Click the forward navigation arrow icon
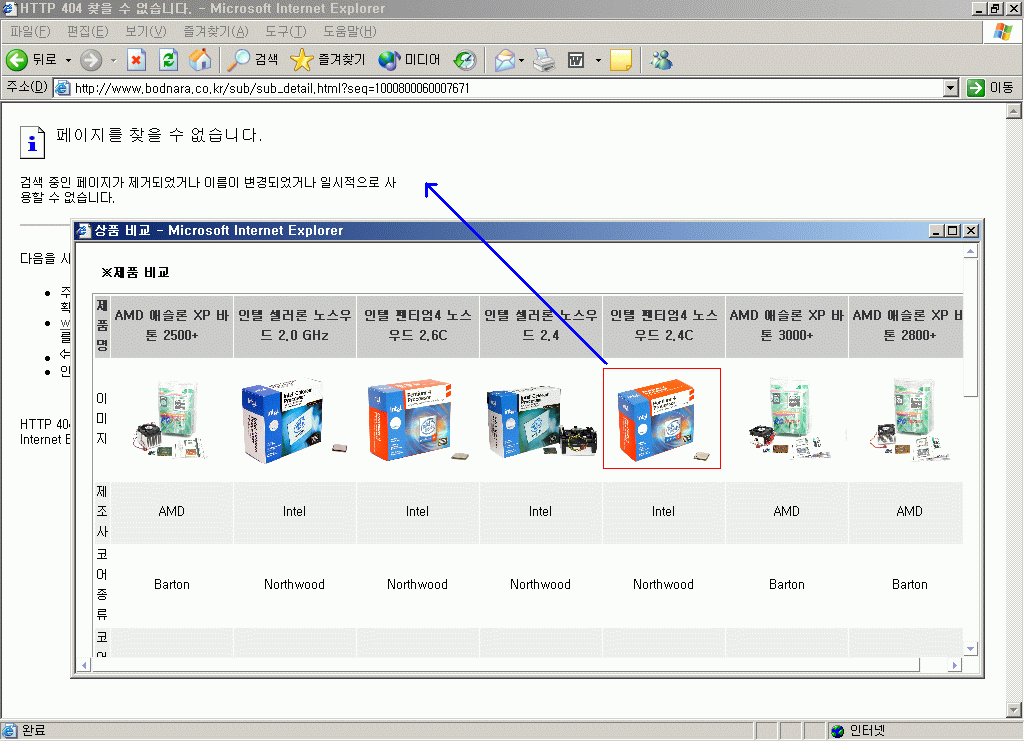The image size is (1024, 741). point(91,60)
